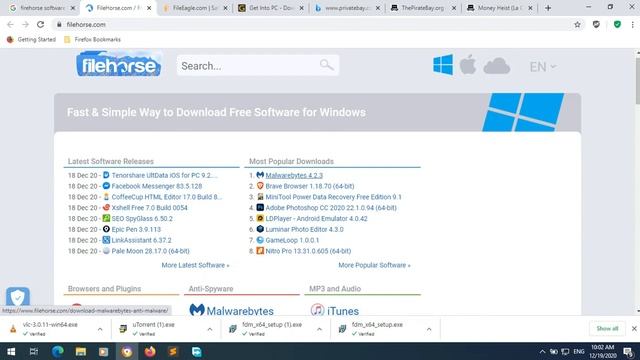
Task: Open the Getting Started bookmark
Action: (31, 40)
